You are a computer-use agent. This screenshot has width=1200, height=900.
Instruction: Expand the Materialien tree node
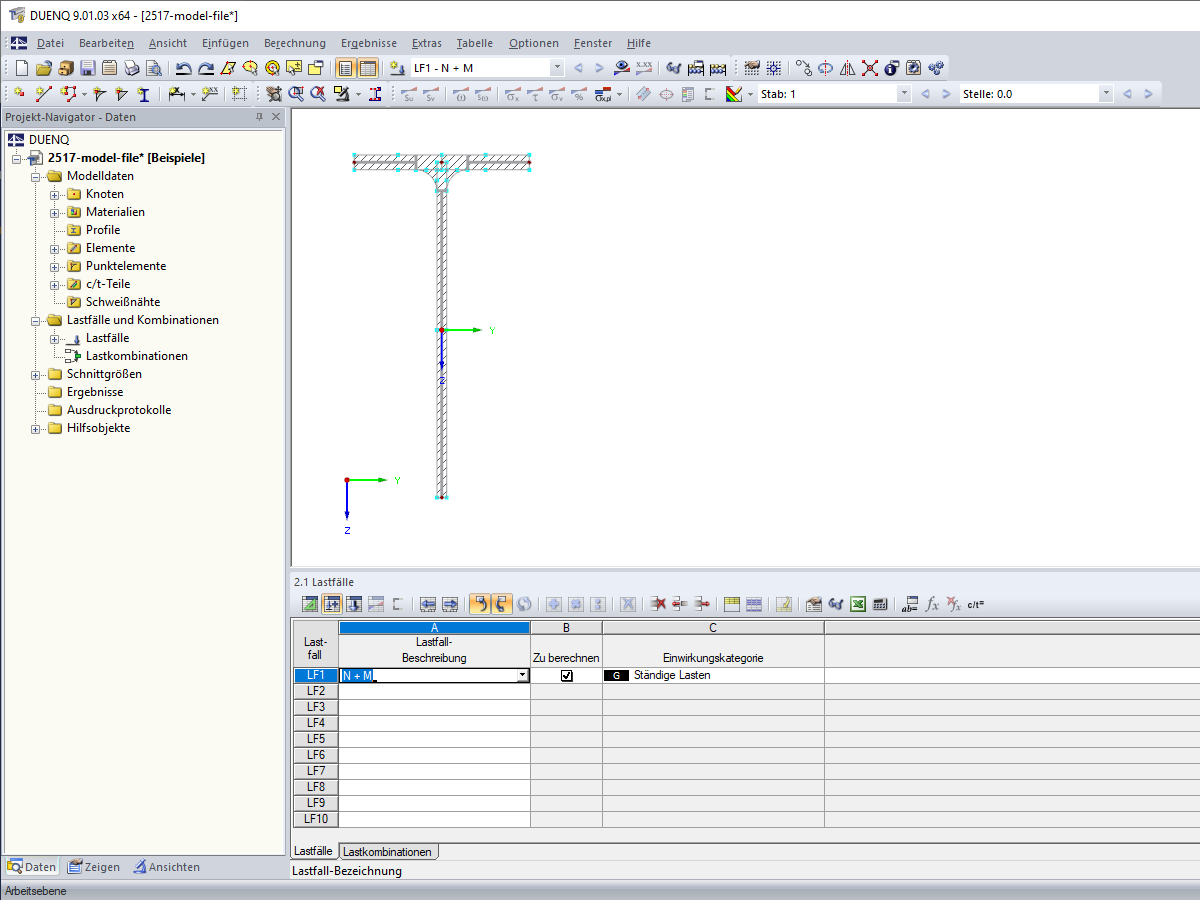[x=55, y=212]
